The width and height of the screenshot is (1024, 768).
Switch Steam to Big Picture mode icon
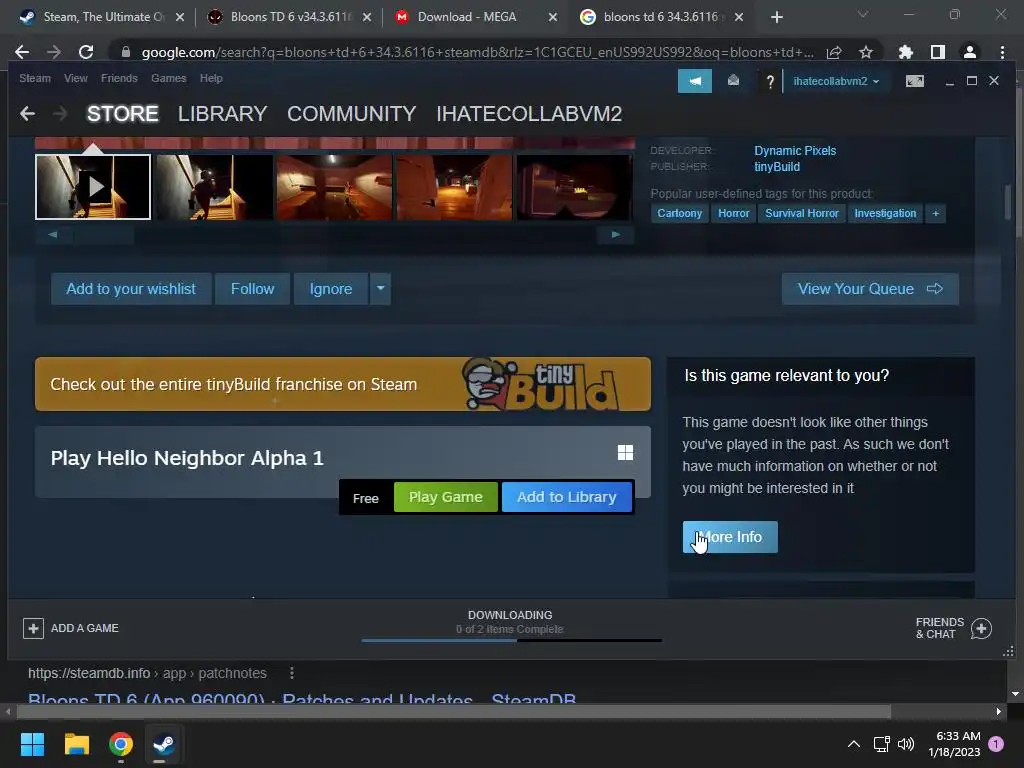[x=914, y=81]
